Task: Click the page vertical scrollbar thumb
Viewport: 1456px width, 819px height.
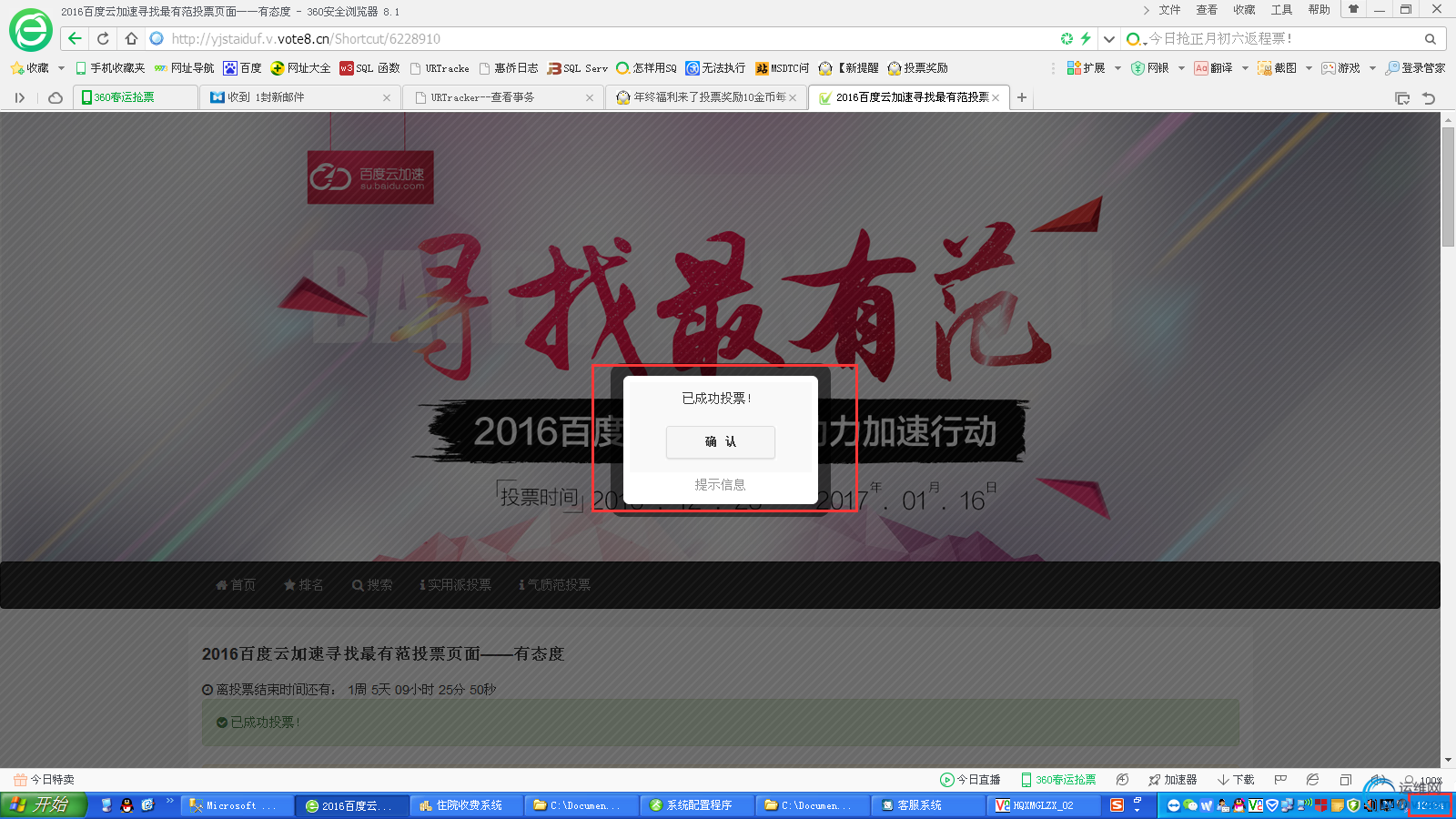Action: [x=1448, y=187]
